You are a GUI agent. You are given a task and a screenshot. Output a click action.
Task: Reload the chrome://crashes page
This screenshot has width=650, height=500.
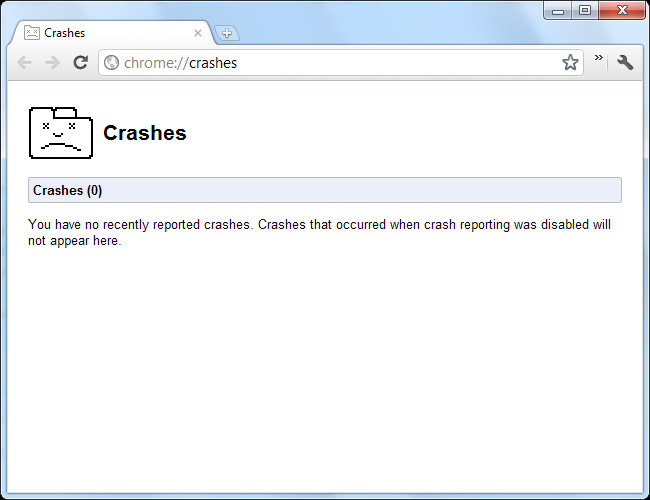[80, 63]
